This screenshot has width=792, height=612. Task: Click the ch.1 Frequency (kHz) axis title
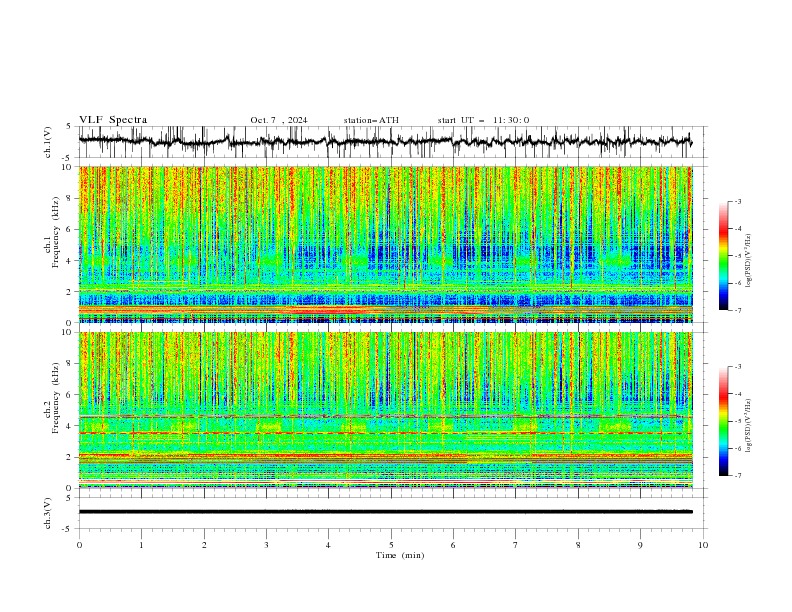tap(56, 233)
